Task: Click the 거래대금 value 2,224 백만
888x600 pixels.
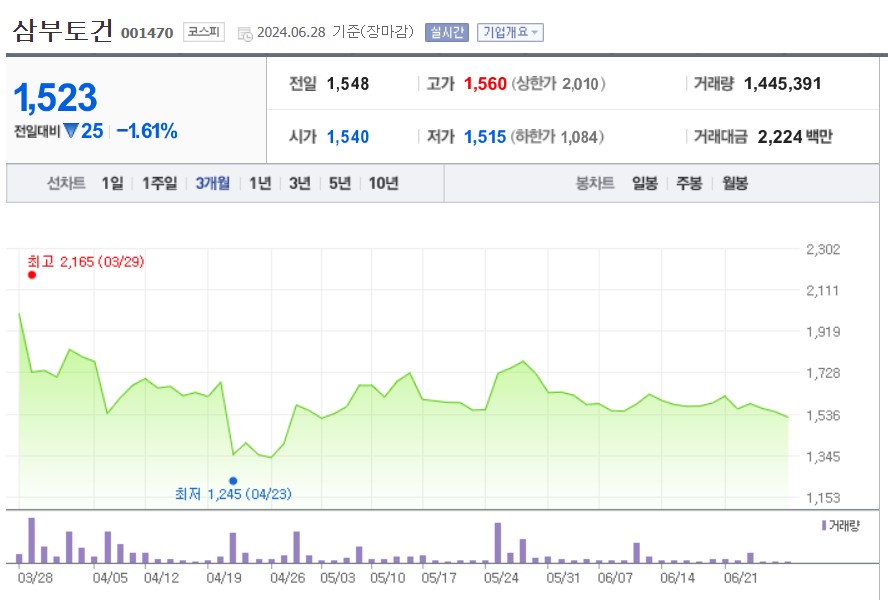Action: click(795, 137)
